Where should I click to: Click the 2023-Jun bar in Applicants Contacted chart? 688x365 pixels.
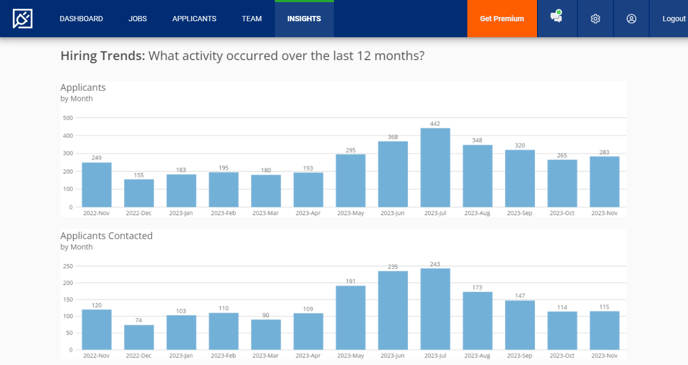tap(393, 310)
